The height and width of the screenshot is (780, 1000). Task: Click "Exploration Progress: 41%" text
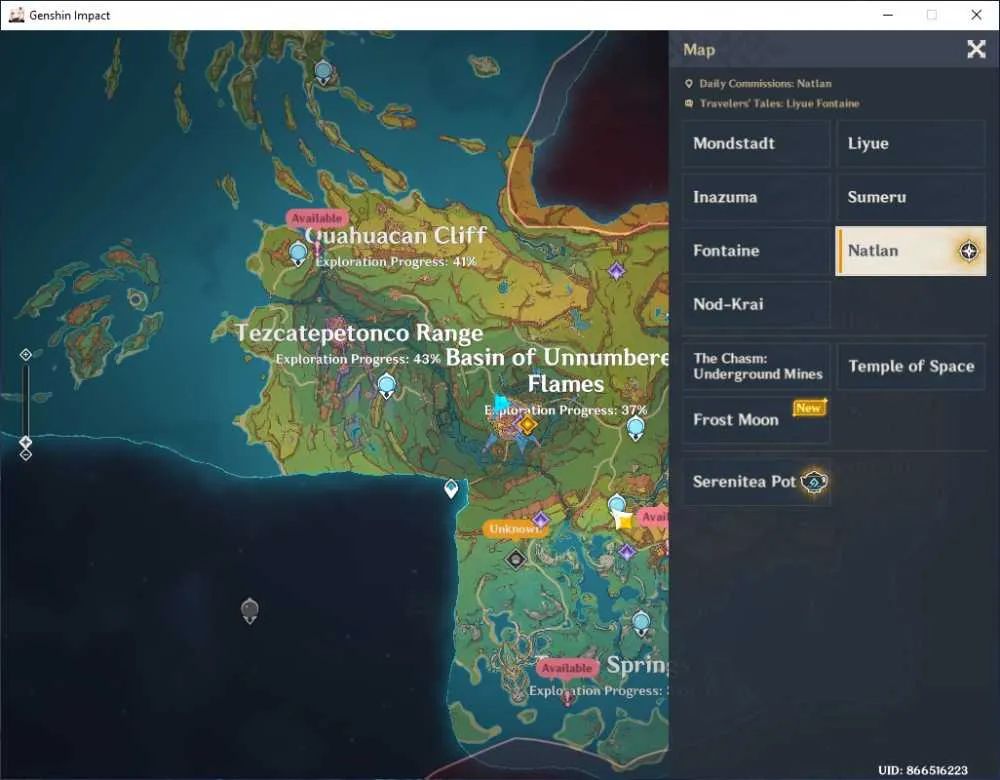395,261
